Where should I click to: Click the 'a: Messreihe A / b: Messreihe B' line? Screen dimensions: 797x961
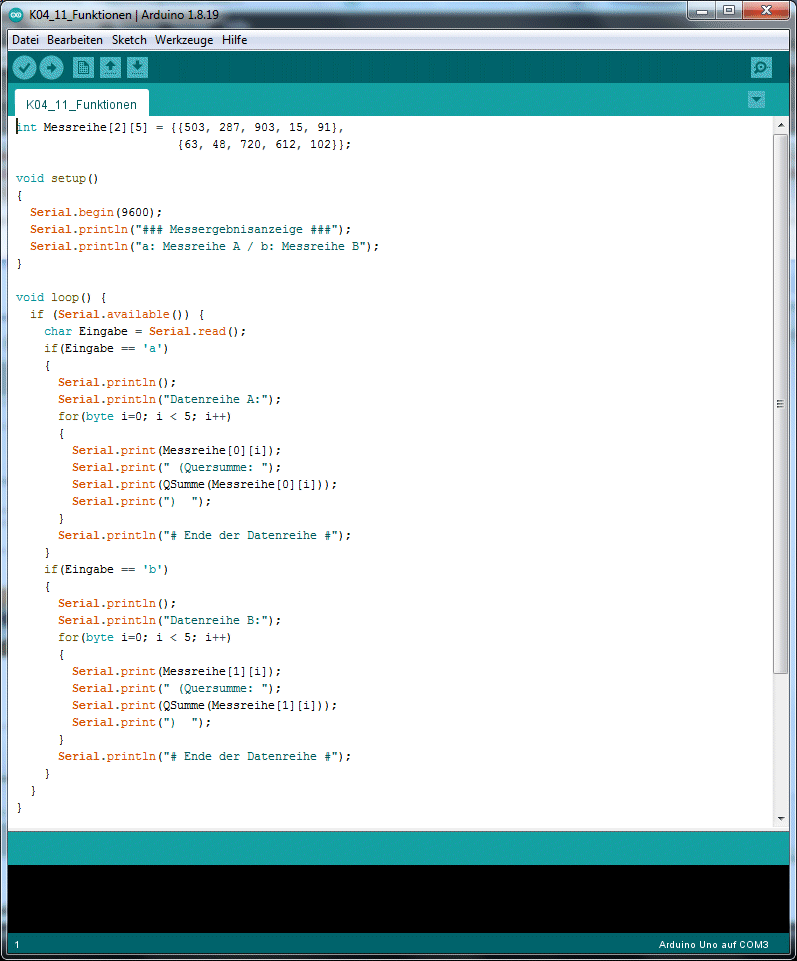point(205,246)
